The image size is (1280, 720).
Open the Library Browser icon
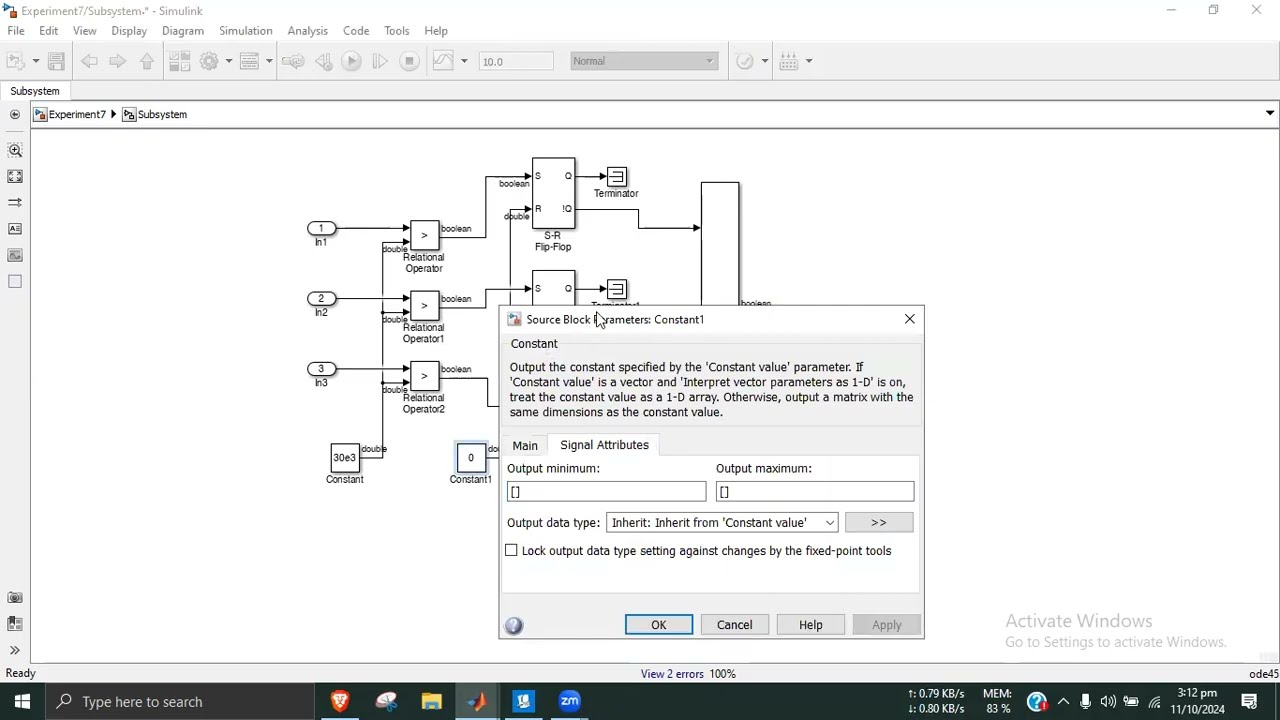coord(180,61)
